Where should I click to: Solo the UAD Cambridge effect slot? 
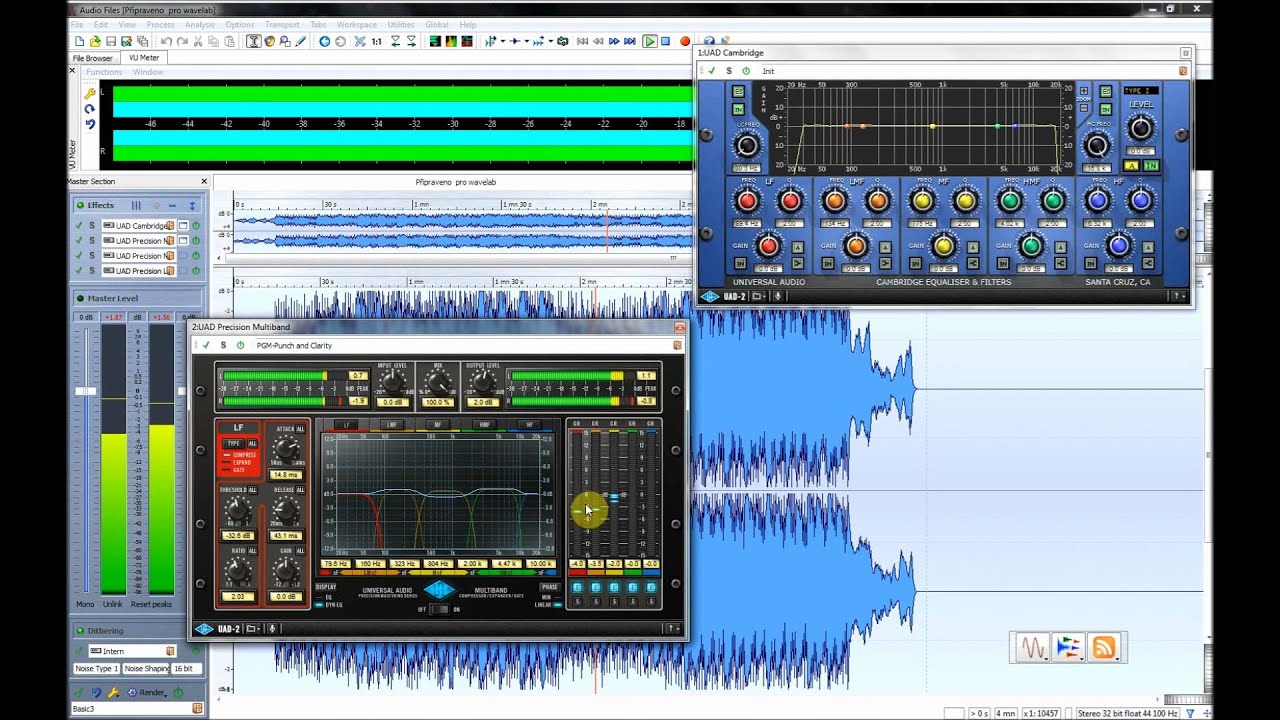tap(92, 226)
